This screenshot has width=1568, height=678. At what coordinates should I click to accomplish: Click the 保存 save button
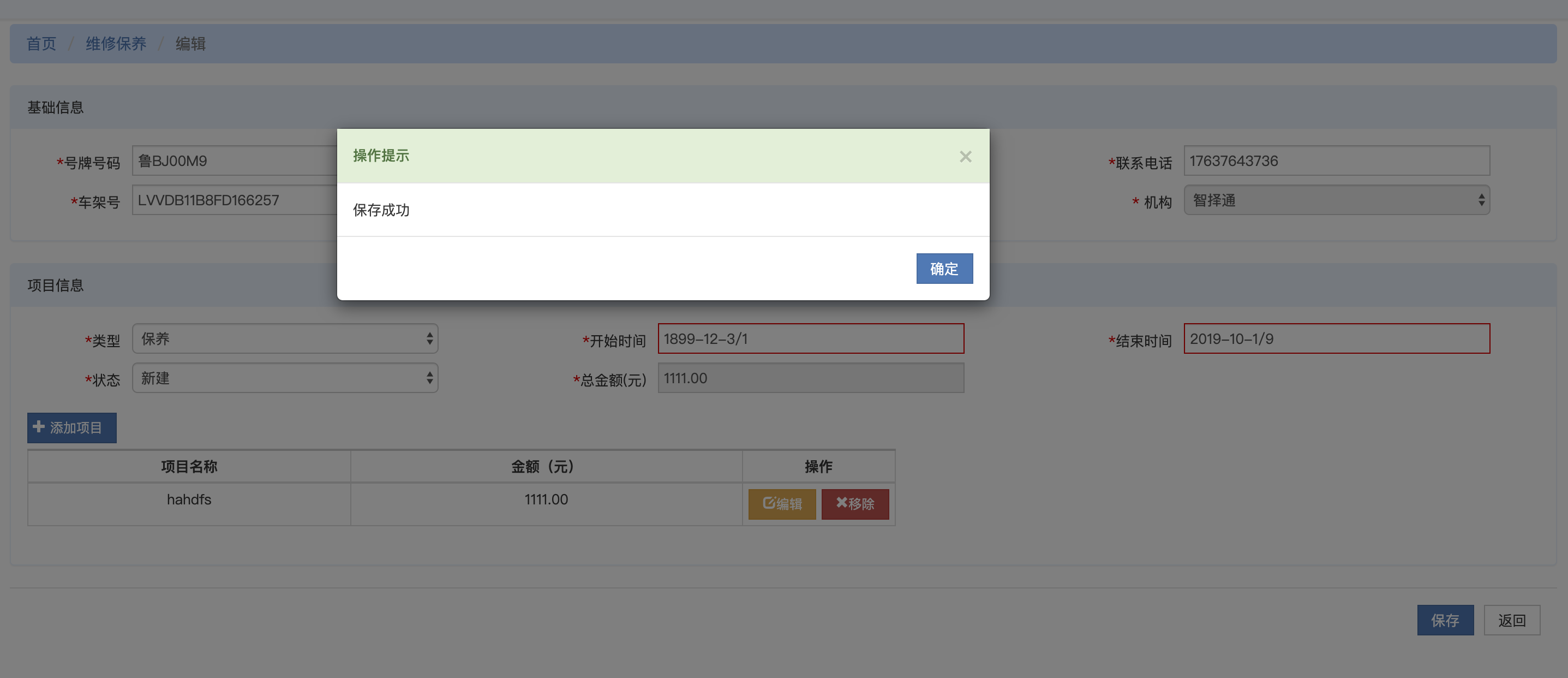click(1445, 620)
